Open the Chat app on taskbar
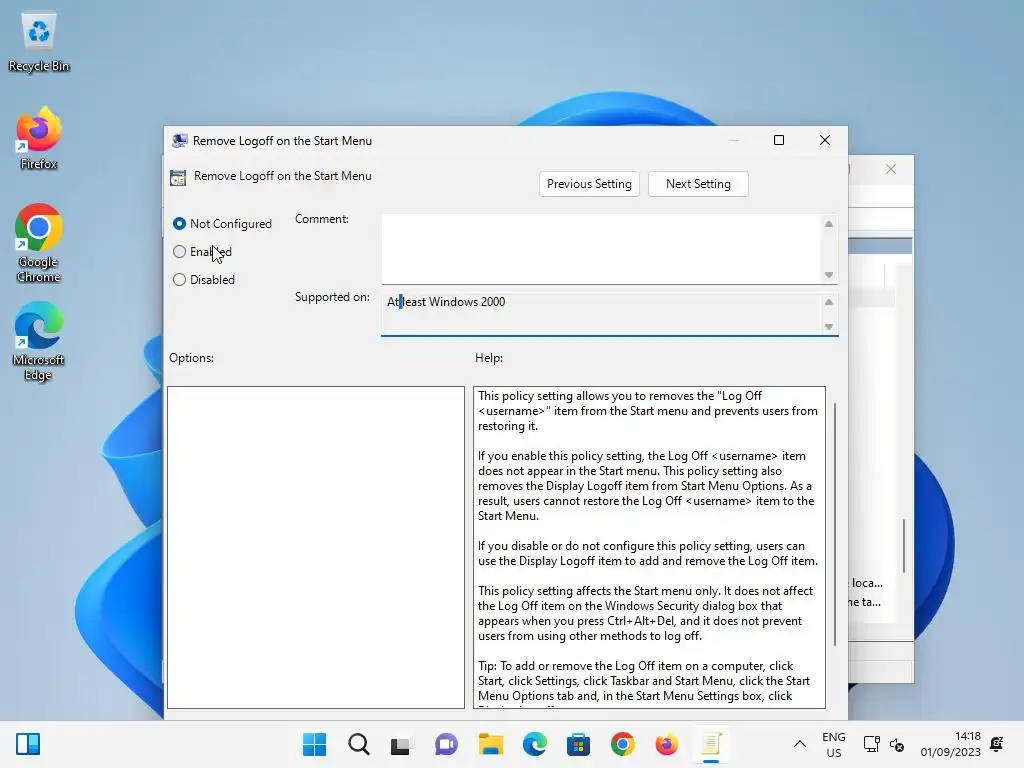This screenshot has width=1024, height=768. pos(446,744)
